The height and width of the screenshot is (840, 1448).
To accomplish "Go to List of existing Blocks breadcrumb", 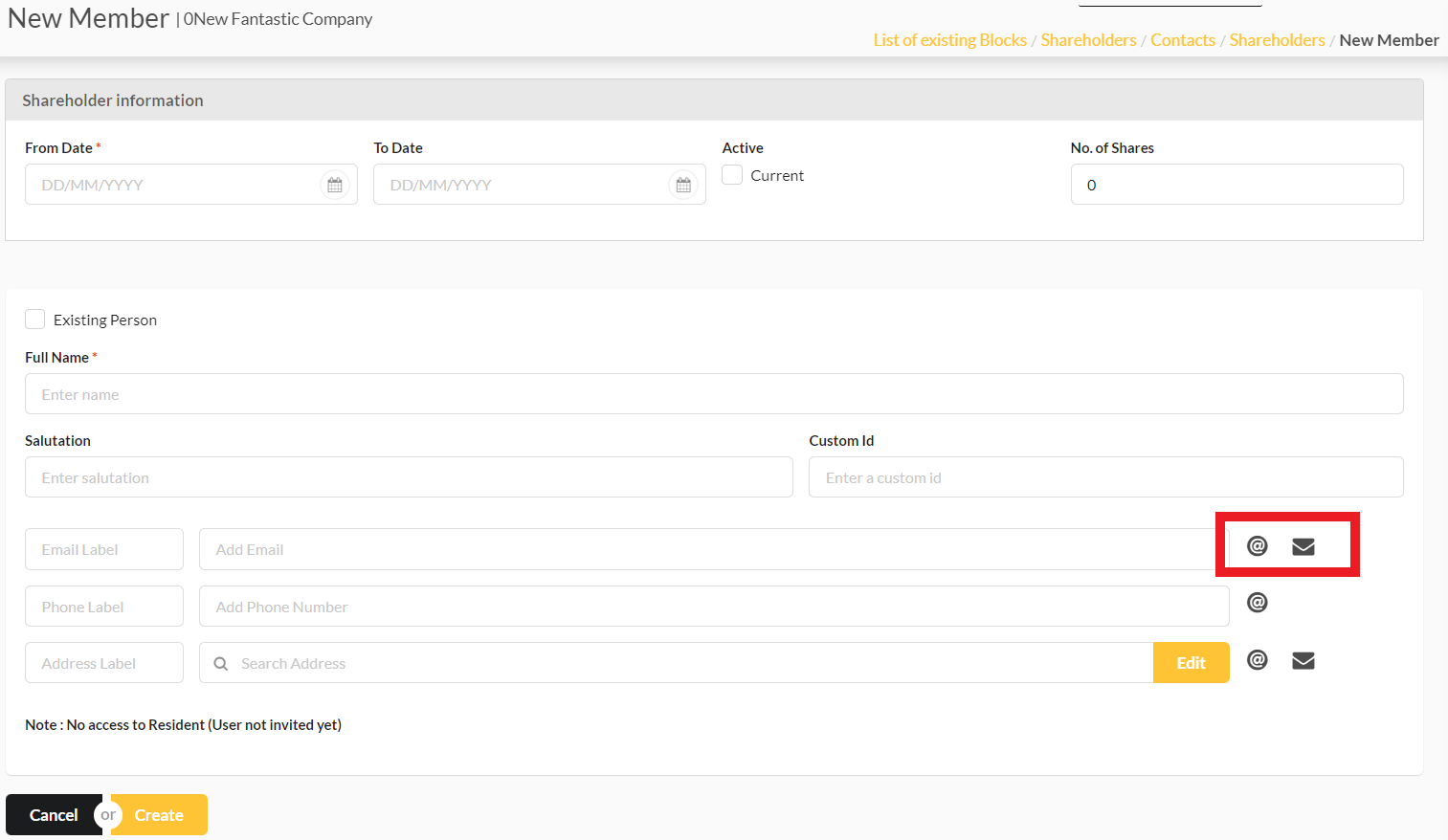I will pos(949,40).
